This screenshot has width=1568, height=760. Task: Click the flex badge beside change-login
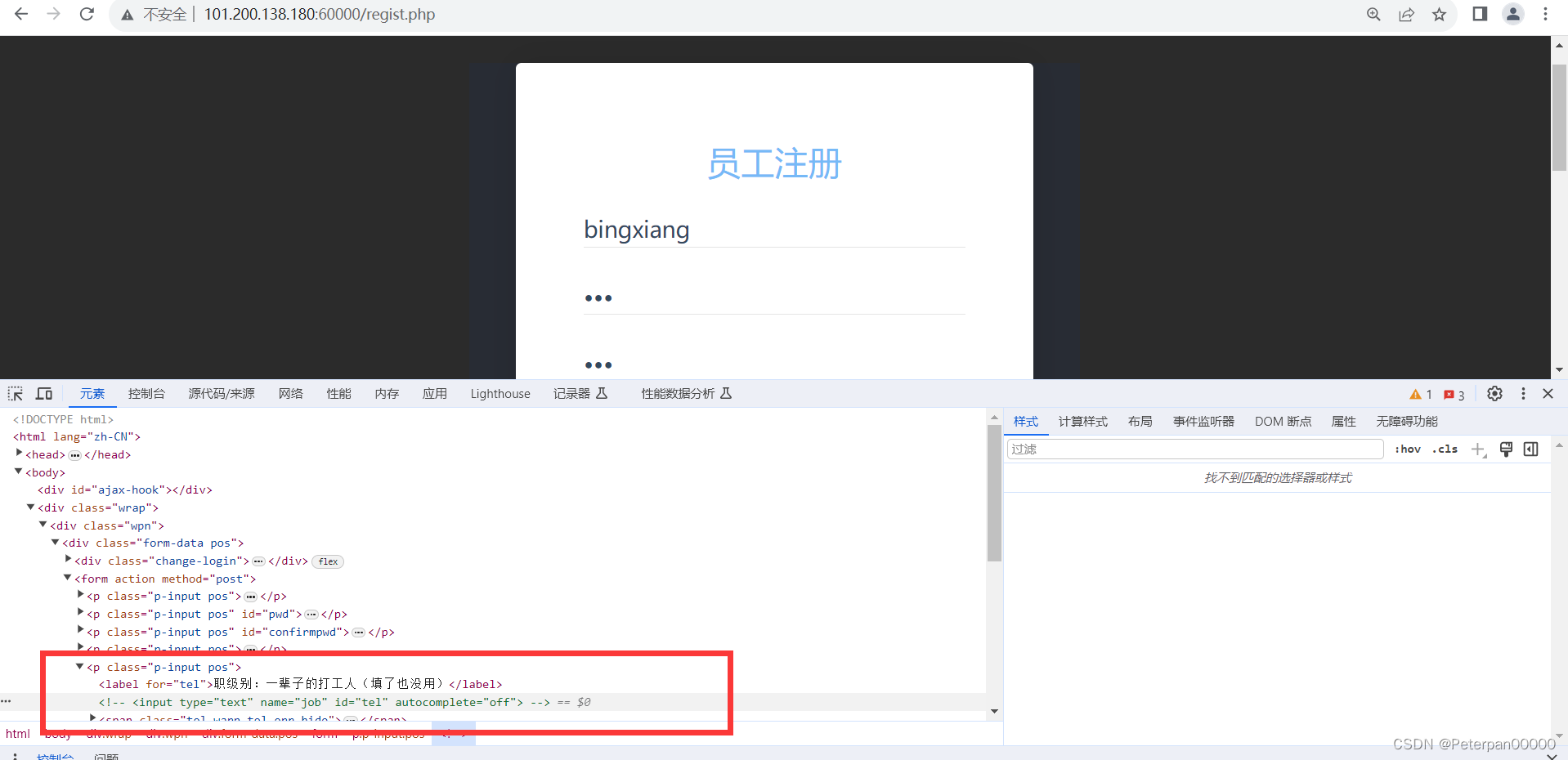coord(328,561)
